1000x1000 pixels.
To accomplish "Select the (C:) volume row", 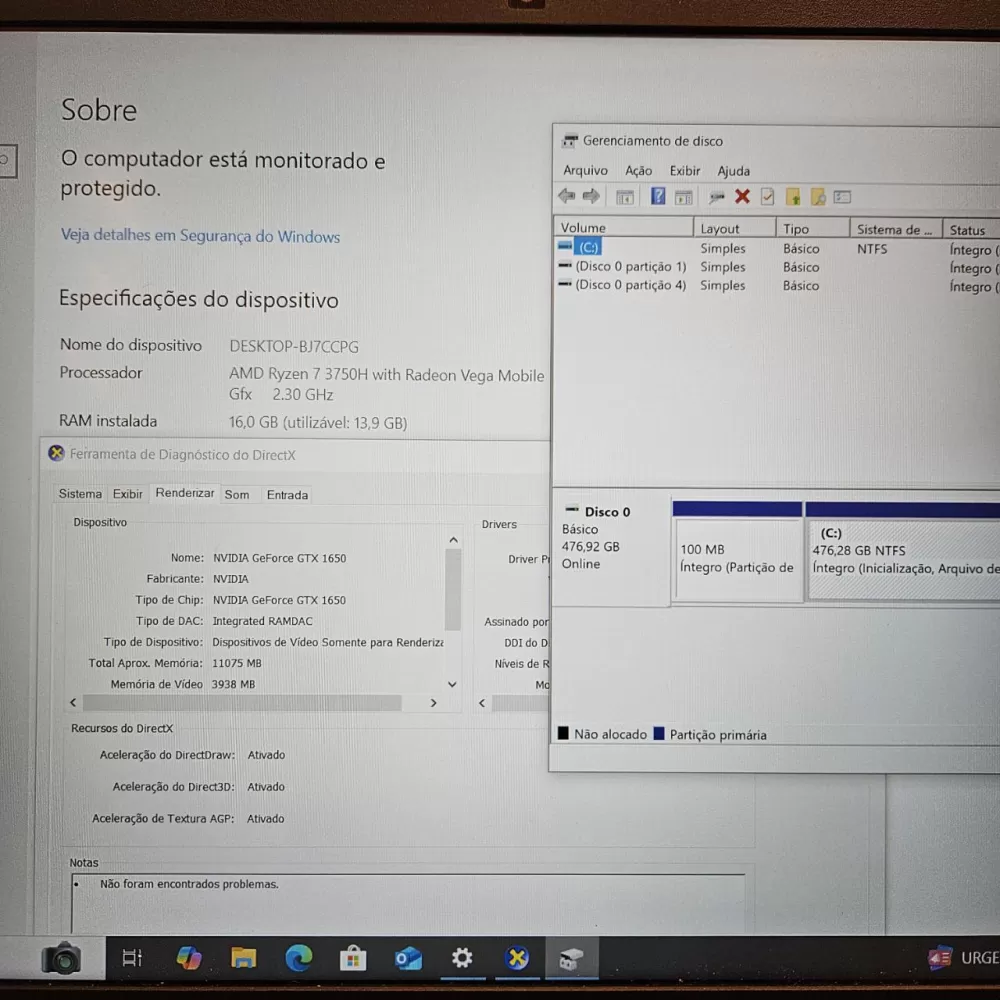I will tap(778, 248).
